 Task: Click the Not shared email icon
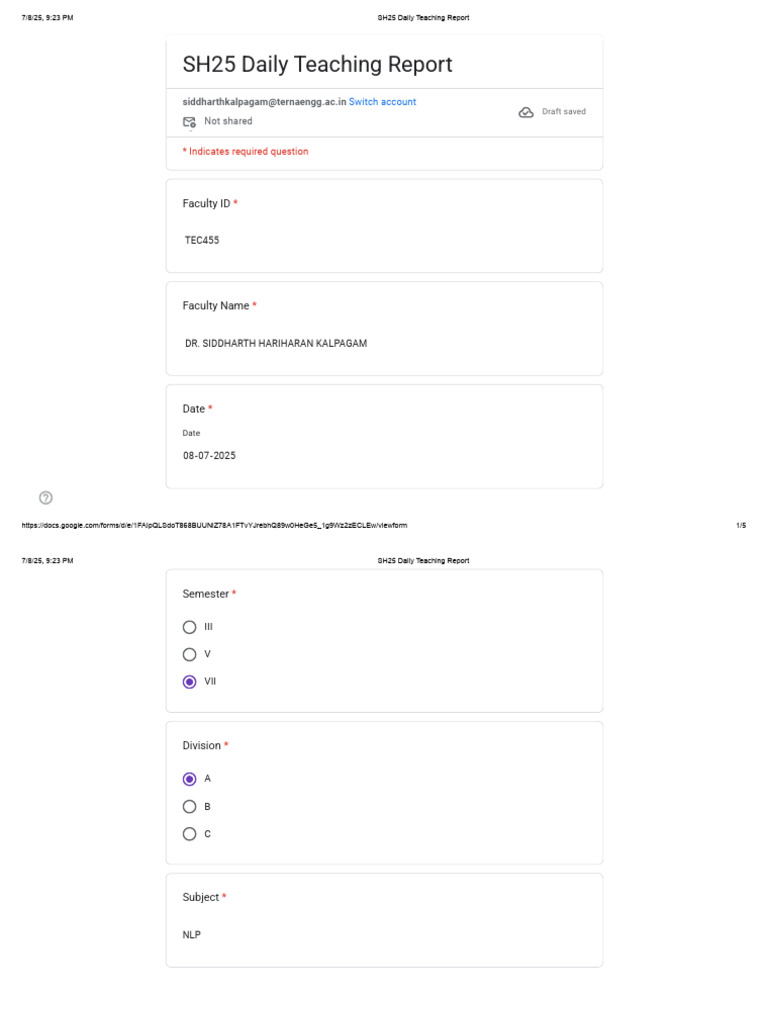(x=189, y=122)
